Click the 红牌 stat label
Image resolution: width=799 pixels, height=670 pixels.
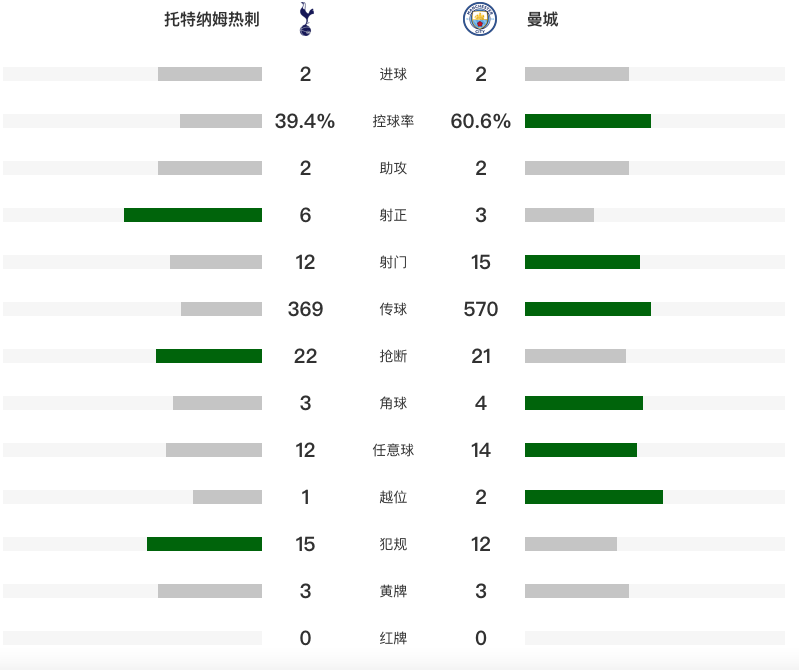393,638
